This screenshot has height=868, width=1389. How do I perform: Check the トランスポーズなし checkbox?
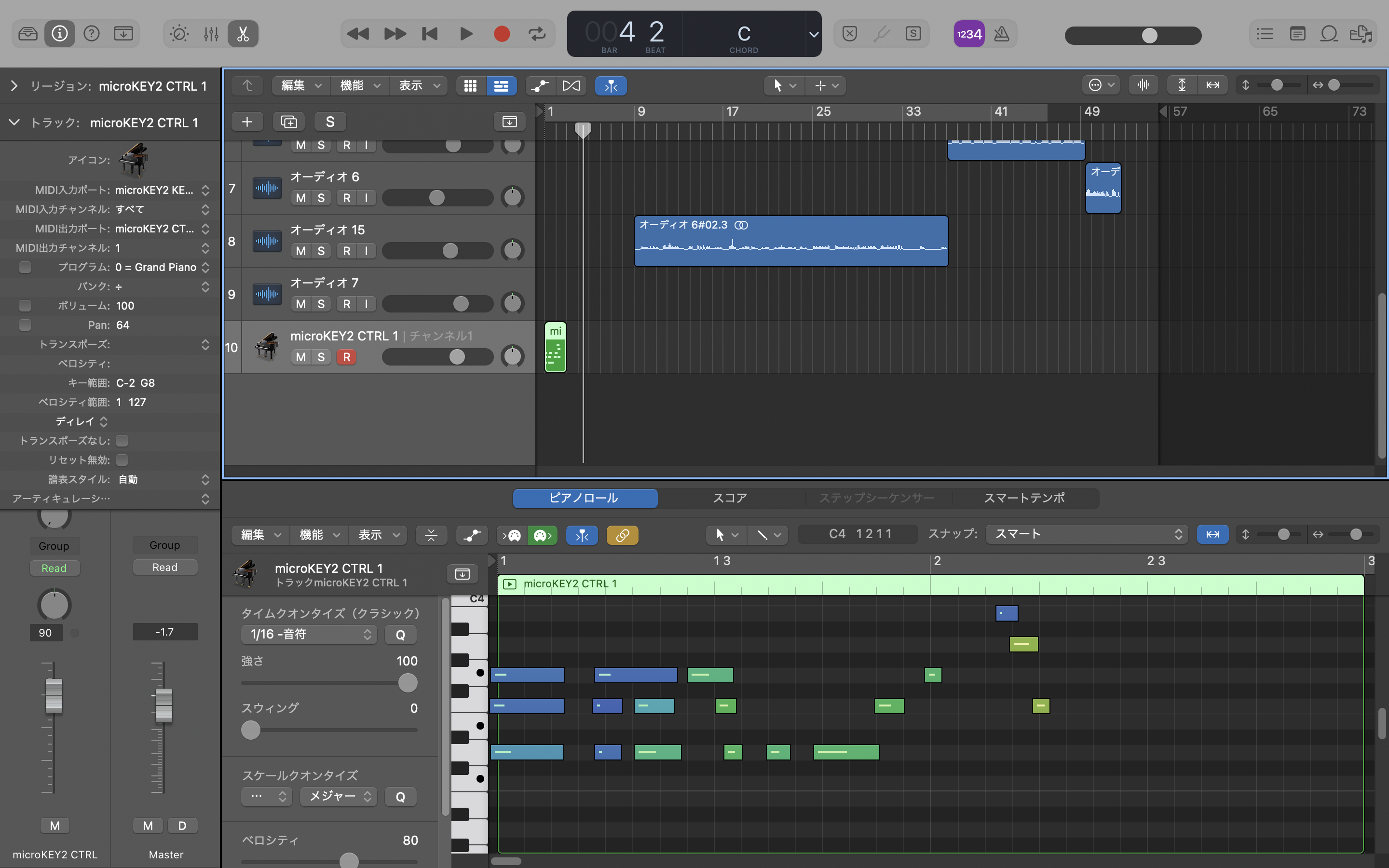point(122,441)
